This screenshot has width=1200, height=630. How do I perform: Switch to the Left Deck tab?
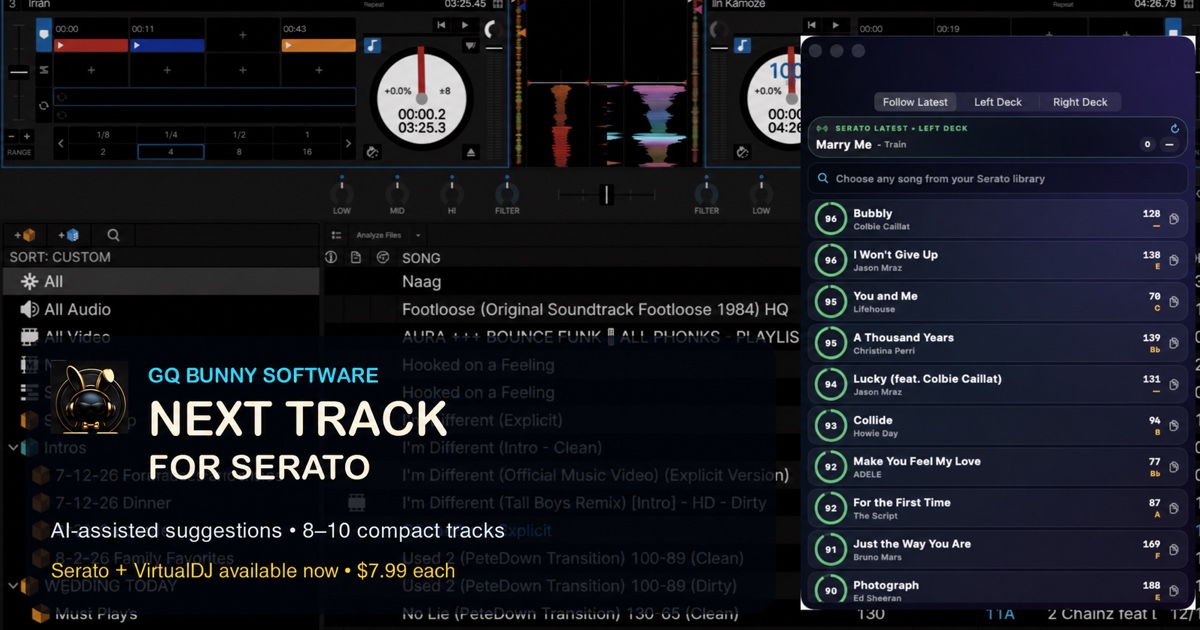(998, 102)
